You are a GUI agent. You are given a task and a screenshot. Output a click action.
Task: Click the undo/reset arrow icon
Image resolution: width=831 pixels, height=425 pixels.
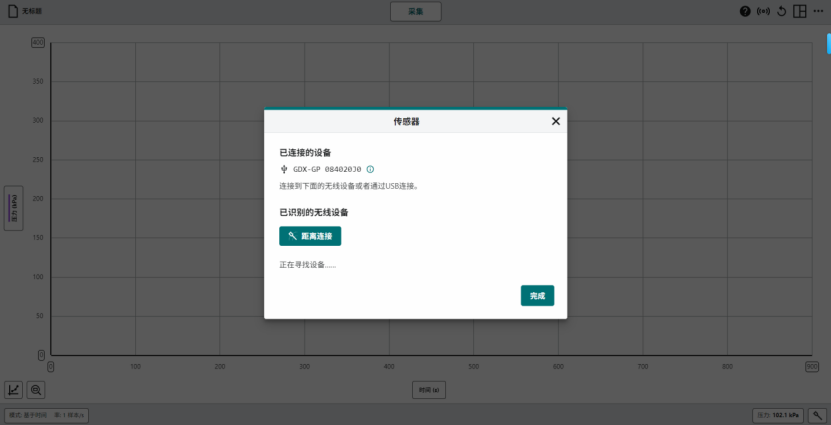click(x=781, y=11)
